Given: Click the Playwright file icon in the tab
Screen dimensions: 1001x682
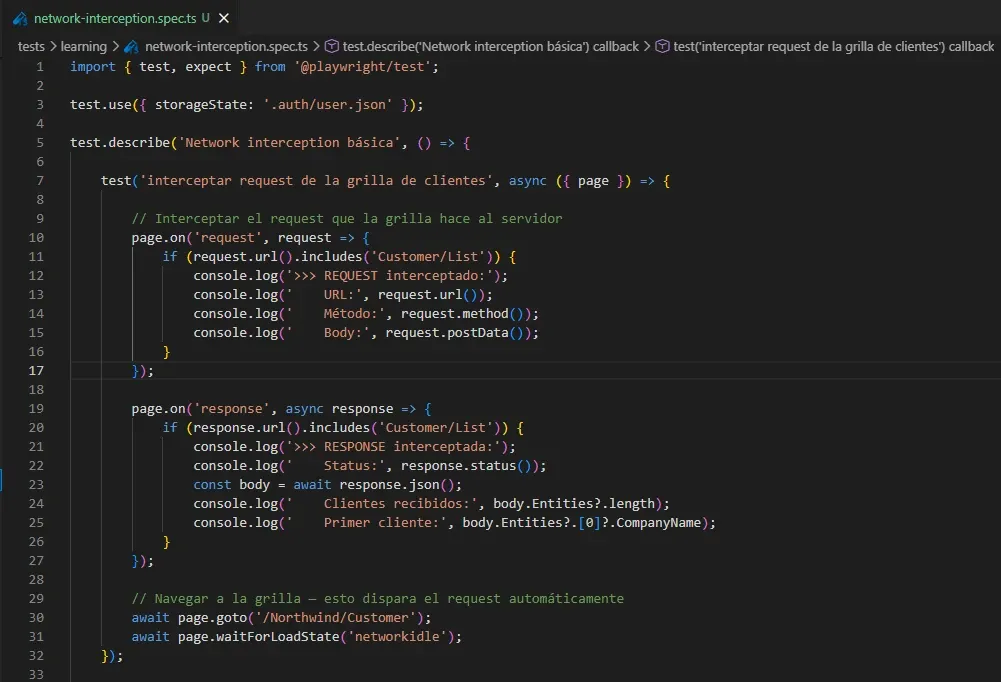Looking at the screenshot, I should click(20, 19).
